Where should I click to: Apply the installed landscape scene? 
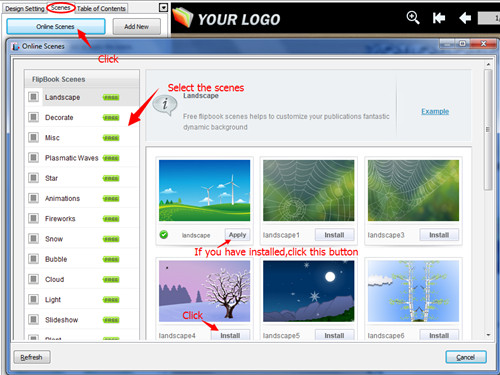(x=237, y=235)
